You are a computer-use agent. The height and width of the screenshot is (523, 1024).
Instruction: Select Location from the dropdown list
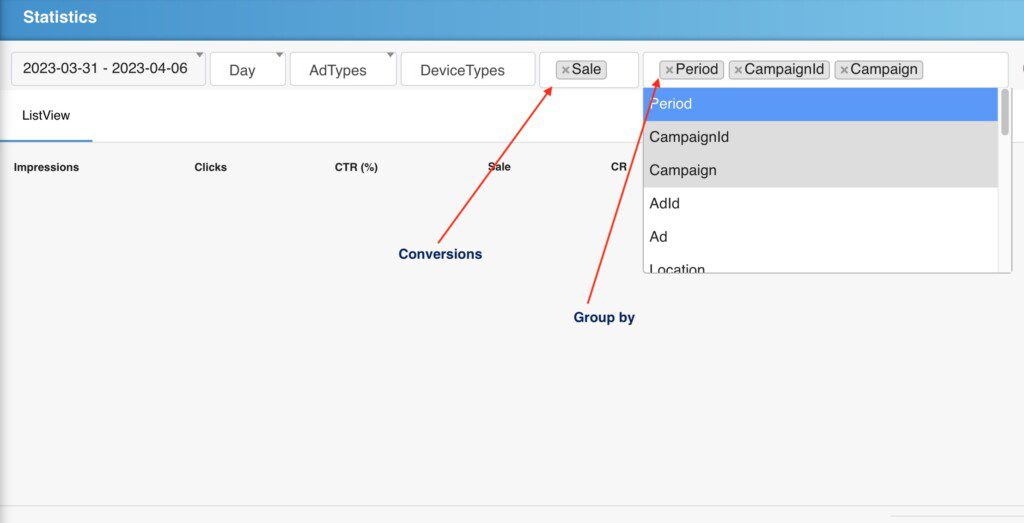(x=820, y=266)
